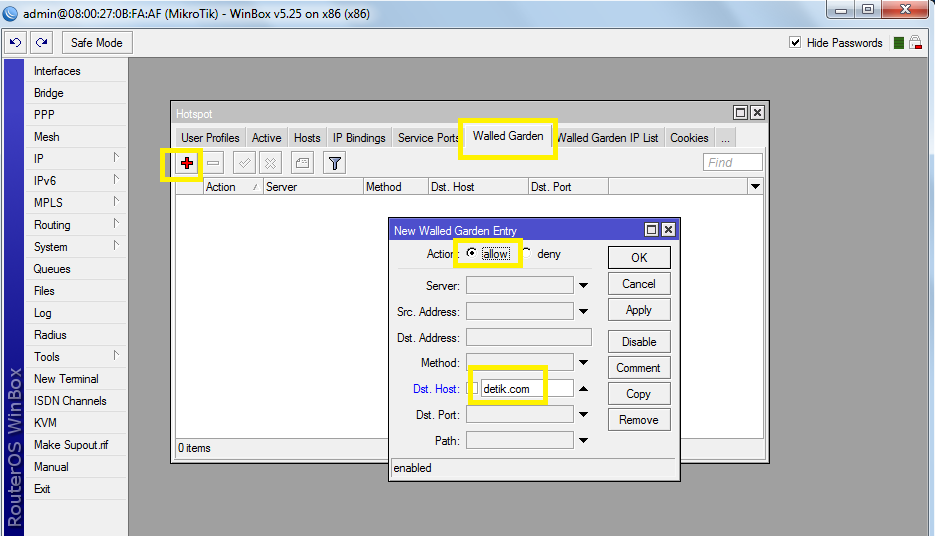Viewport: 935px width, 536px height.
Task: Select the Walled Garden tab
Action: [x=508, y=136]
